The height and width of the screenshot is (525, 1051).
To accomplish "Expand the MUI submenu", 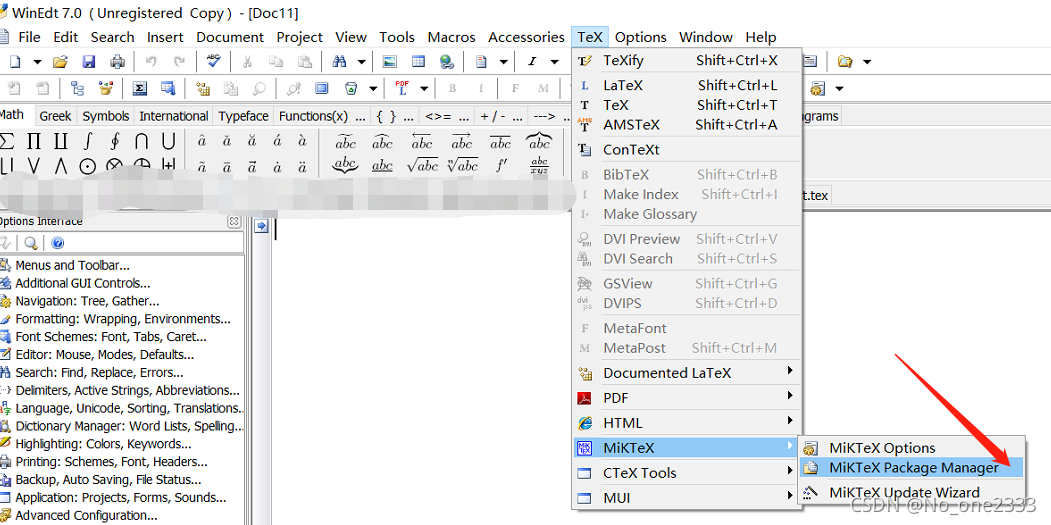I will pos(688,498).
